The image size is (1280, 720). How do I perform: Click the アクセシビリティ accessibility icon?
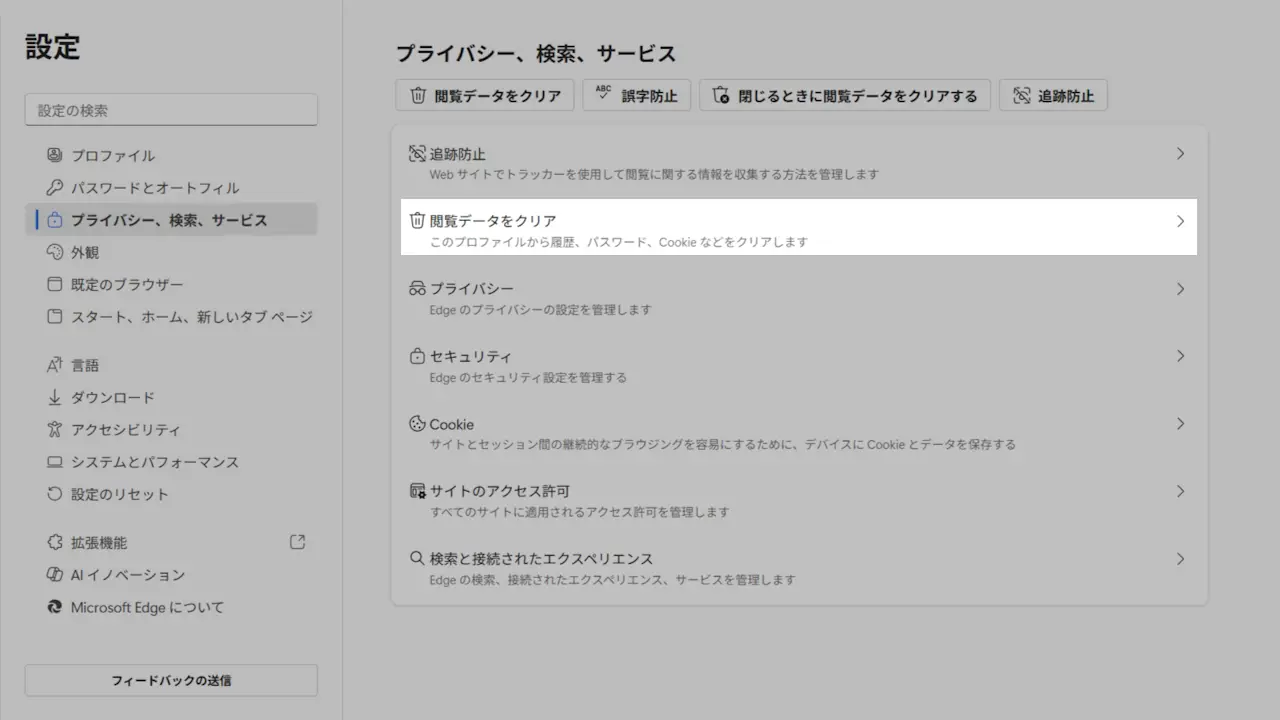(x=55, y=430)
